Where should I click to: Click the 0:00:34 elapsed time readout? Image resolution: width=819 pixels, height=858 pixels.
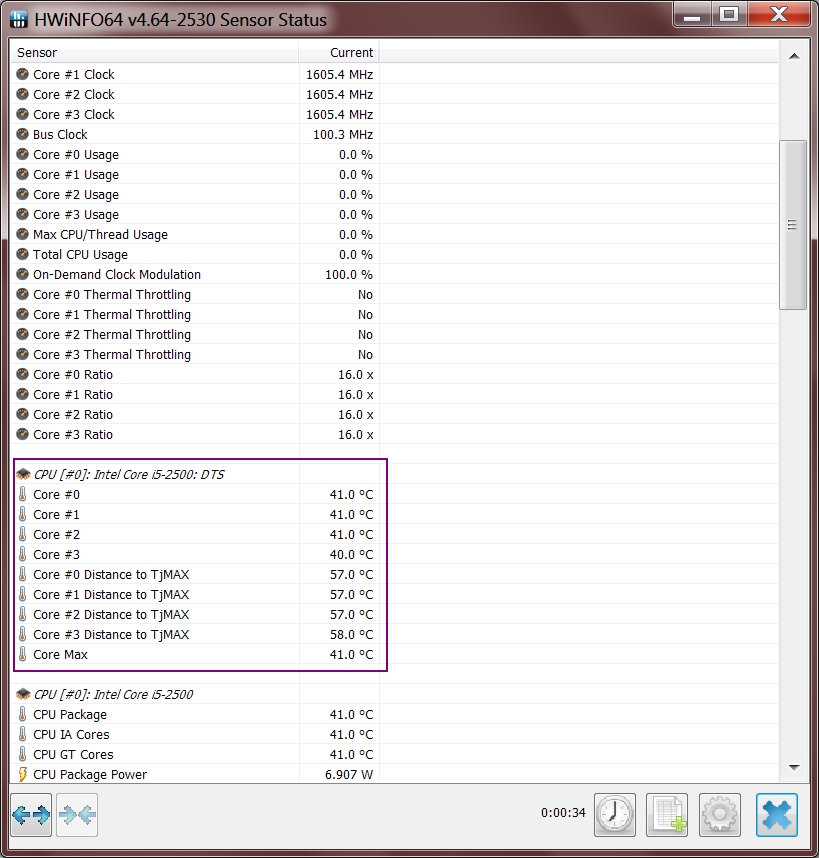563,813
